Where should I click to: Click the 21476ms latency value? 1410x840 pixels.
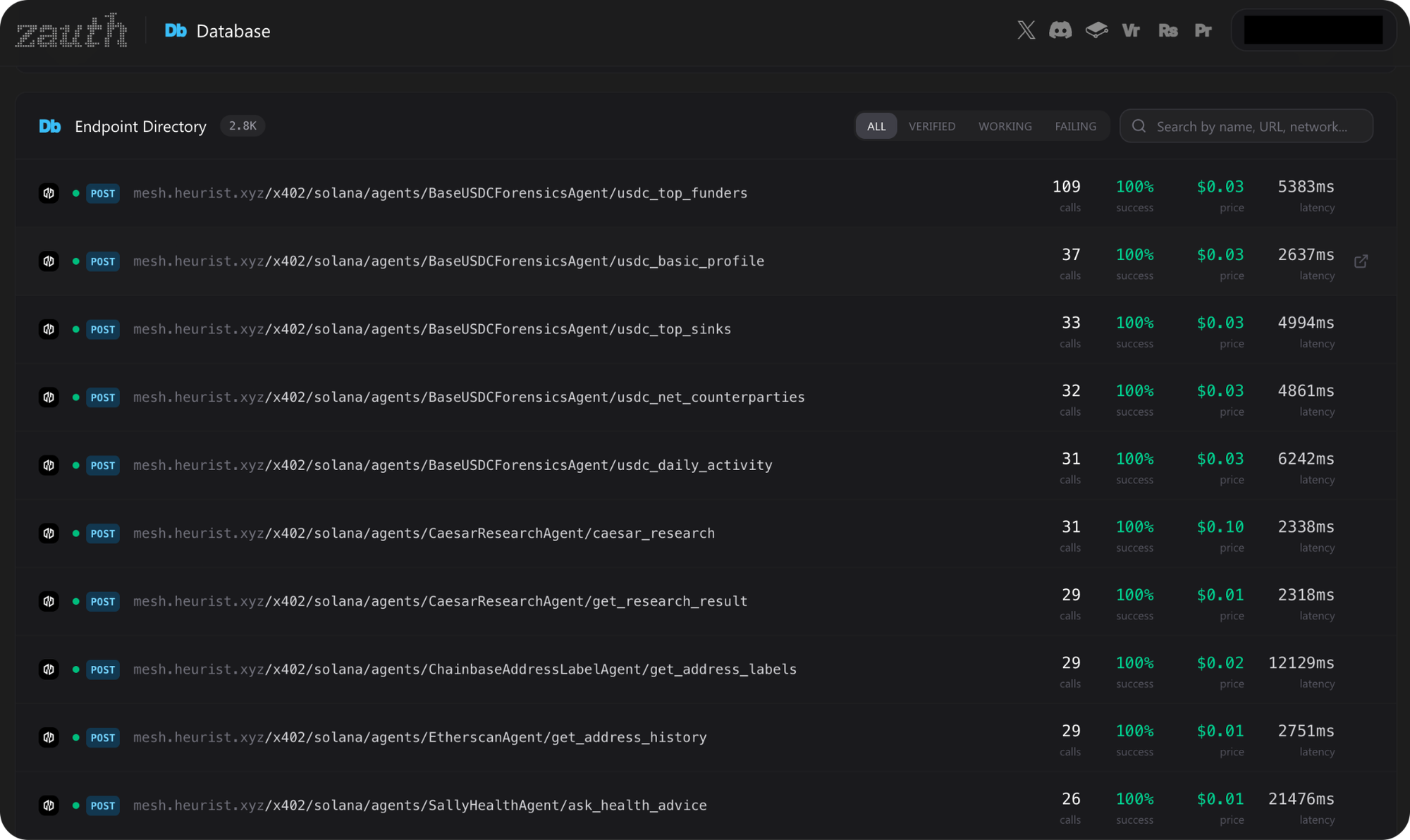1301,799
